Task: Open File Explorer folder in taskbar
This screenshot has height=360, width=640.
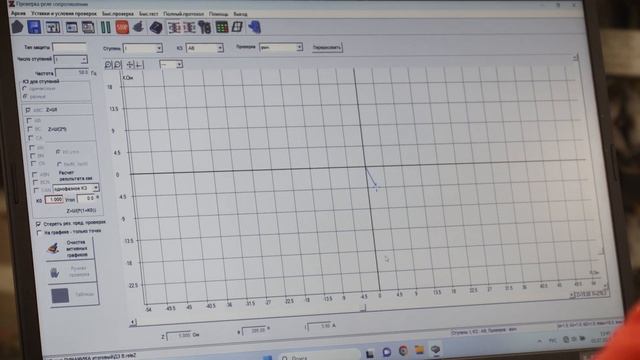Action: pyautogui.click(x=420, y=350)
